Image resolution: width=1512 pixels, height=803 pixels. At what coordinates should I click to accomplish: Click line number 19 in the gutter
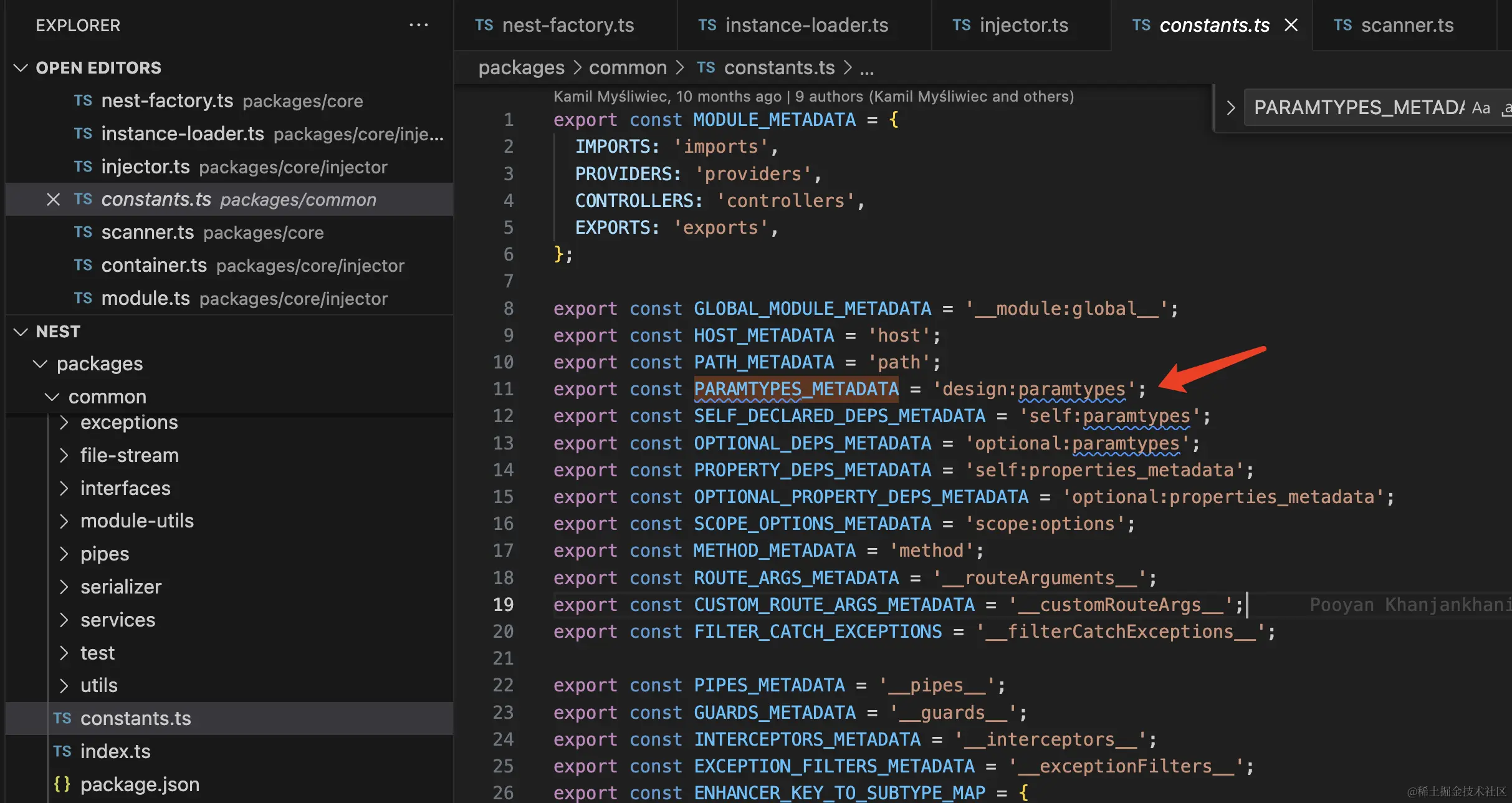(x=504, y=605)
